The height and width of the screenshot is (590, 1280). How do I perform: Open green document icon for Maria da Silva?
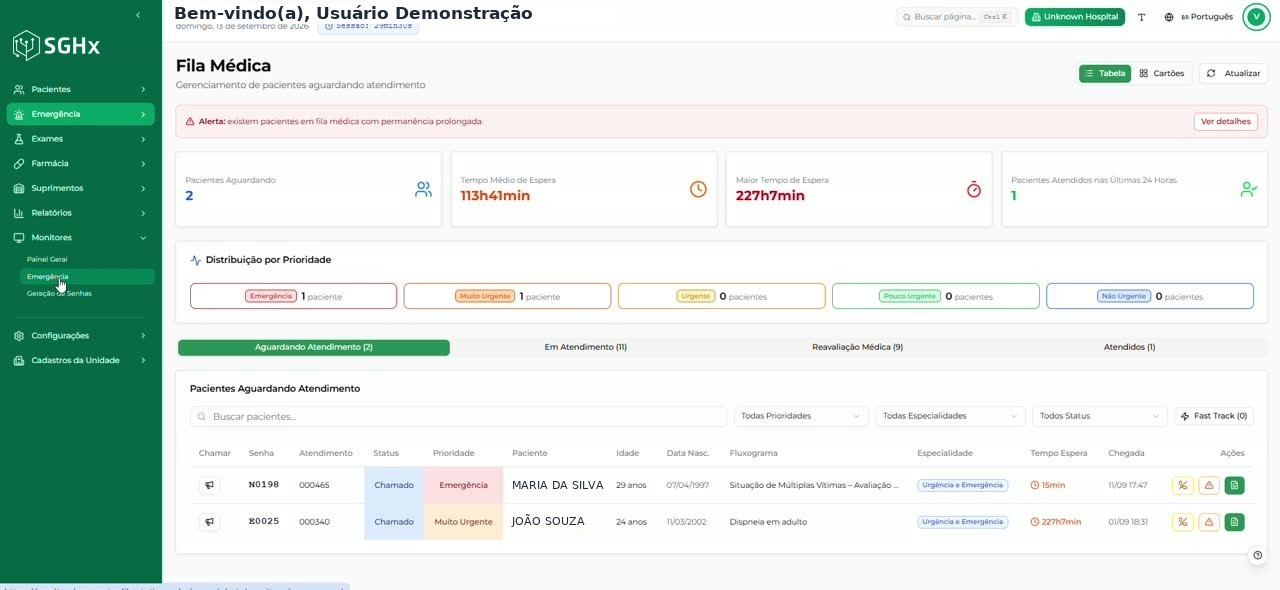(1235, 485)
